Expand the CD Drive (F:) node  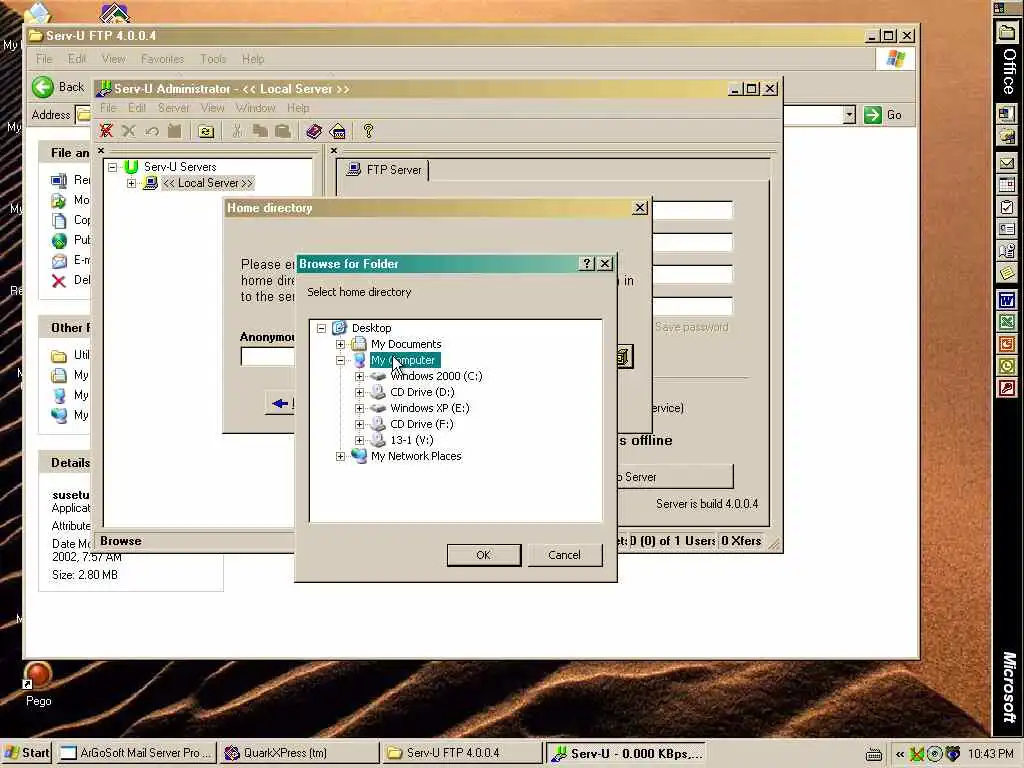[x=359, y=424]
